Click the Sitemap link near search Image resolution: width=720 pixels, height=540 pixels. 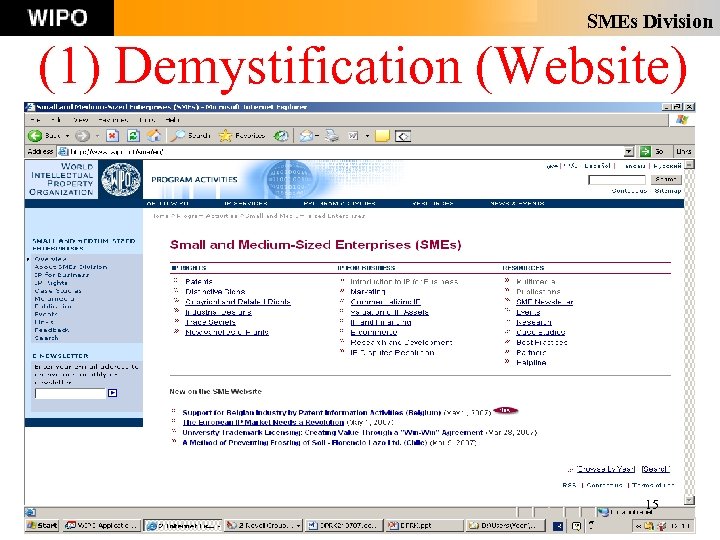[x=668, y=191]
